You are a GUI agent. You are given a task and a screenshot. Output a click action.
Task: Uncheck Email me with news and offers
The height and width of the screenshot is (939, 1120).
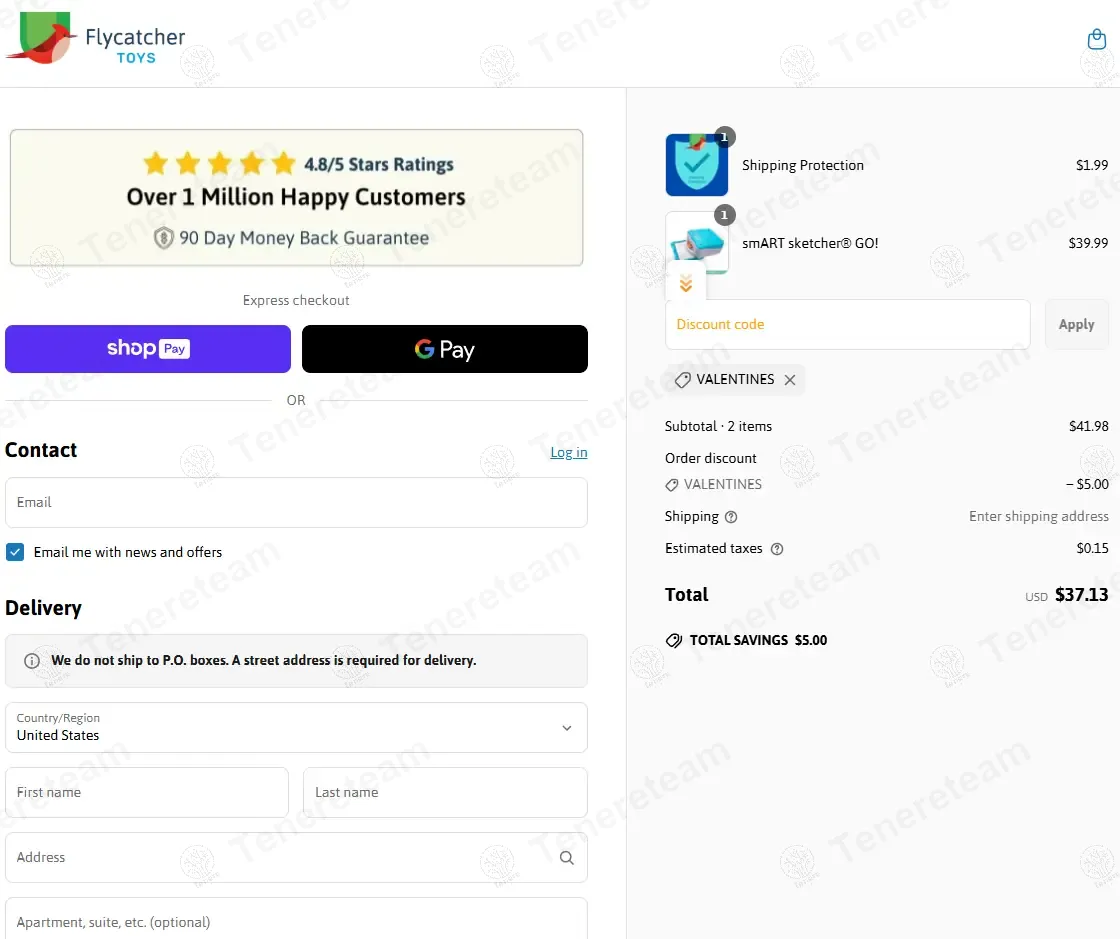(15, 552)
